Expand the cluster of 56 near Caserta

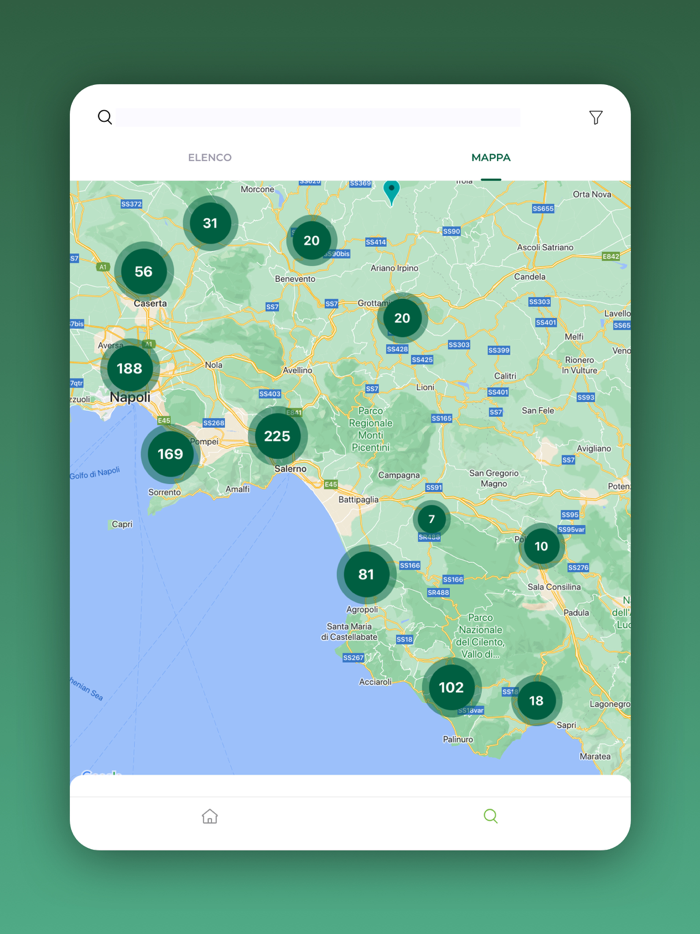(144, 271)
